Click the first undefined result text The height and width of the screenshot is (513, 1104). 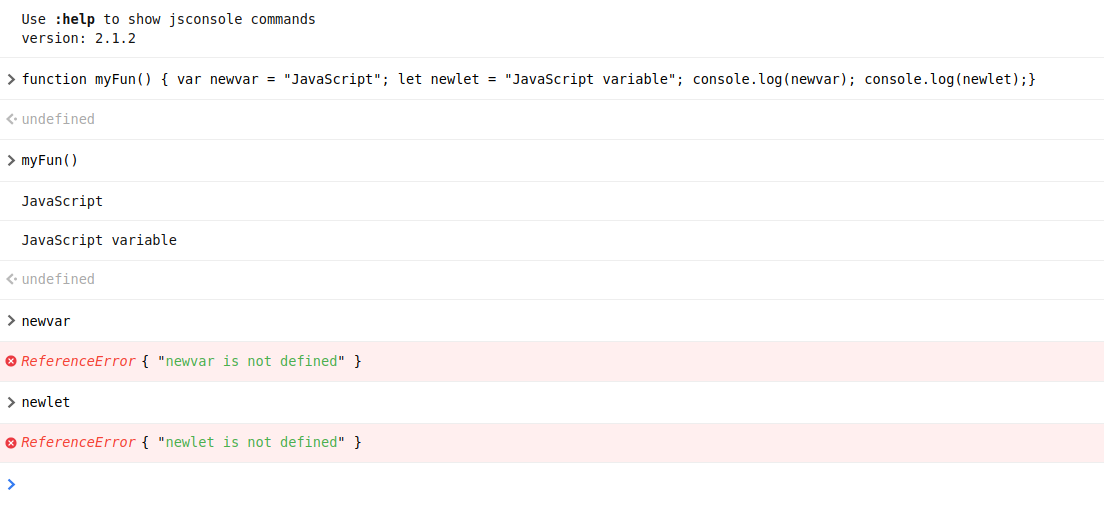pos(58,119)
